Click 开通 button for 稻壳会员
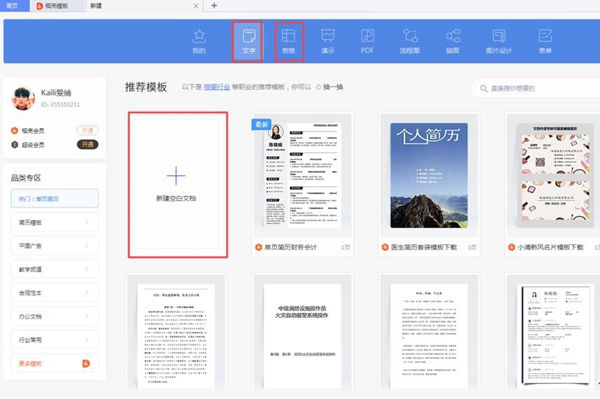The image size is (600, 399). pos(88,130)
